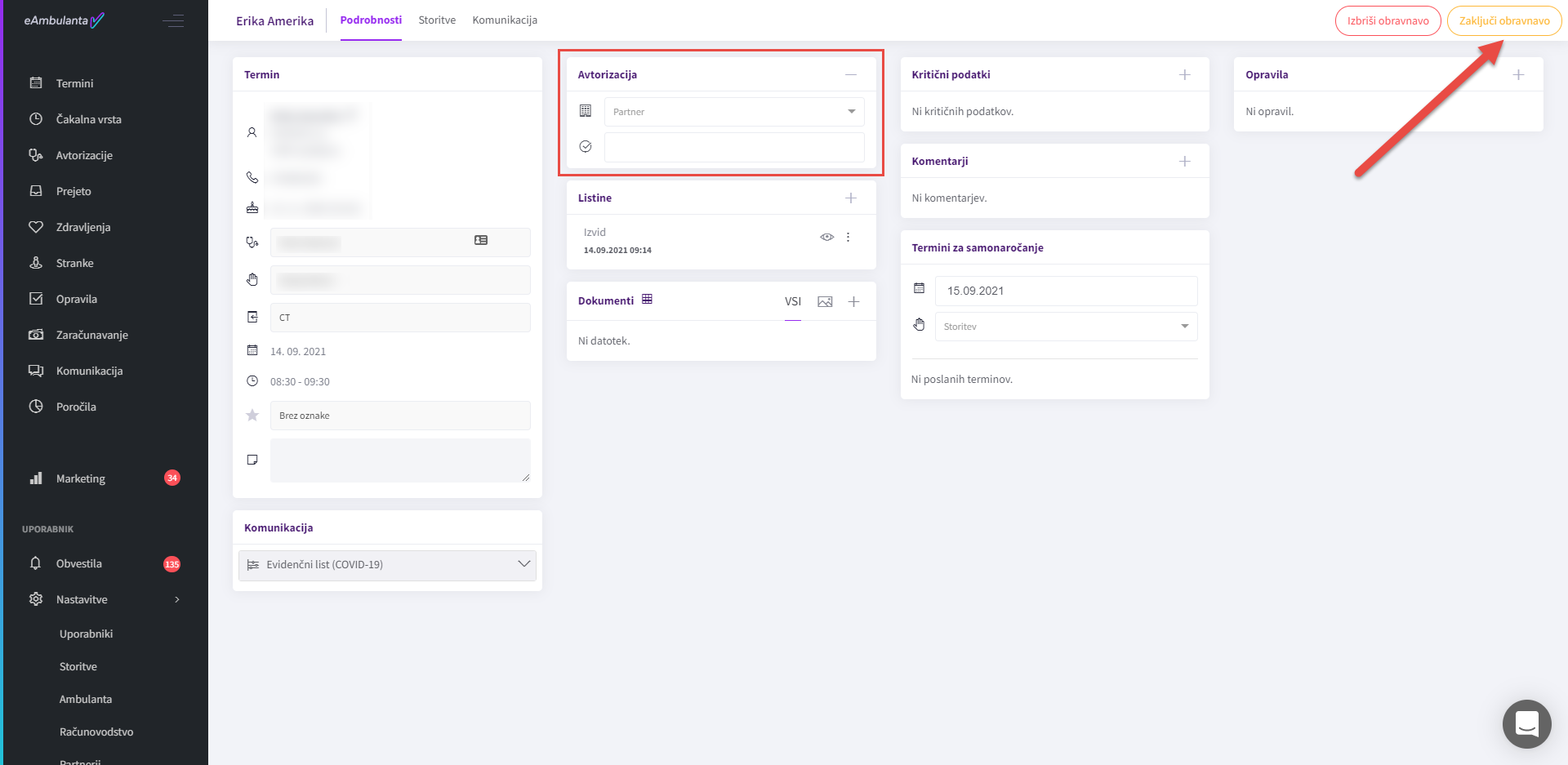This screenshot has width=1568, height=765.
Task: Collapse the Avtorizacija panel with minus icon
Action: click(850, 75)
